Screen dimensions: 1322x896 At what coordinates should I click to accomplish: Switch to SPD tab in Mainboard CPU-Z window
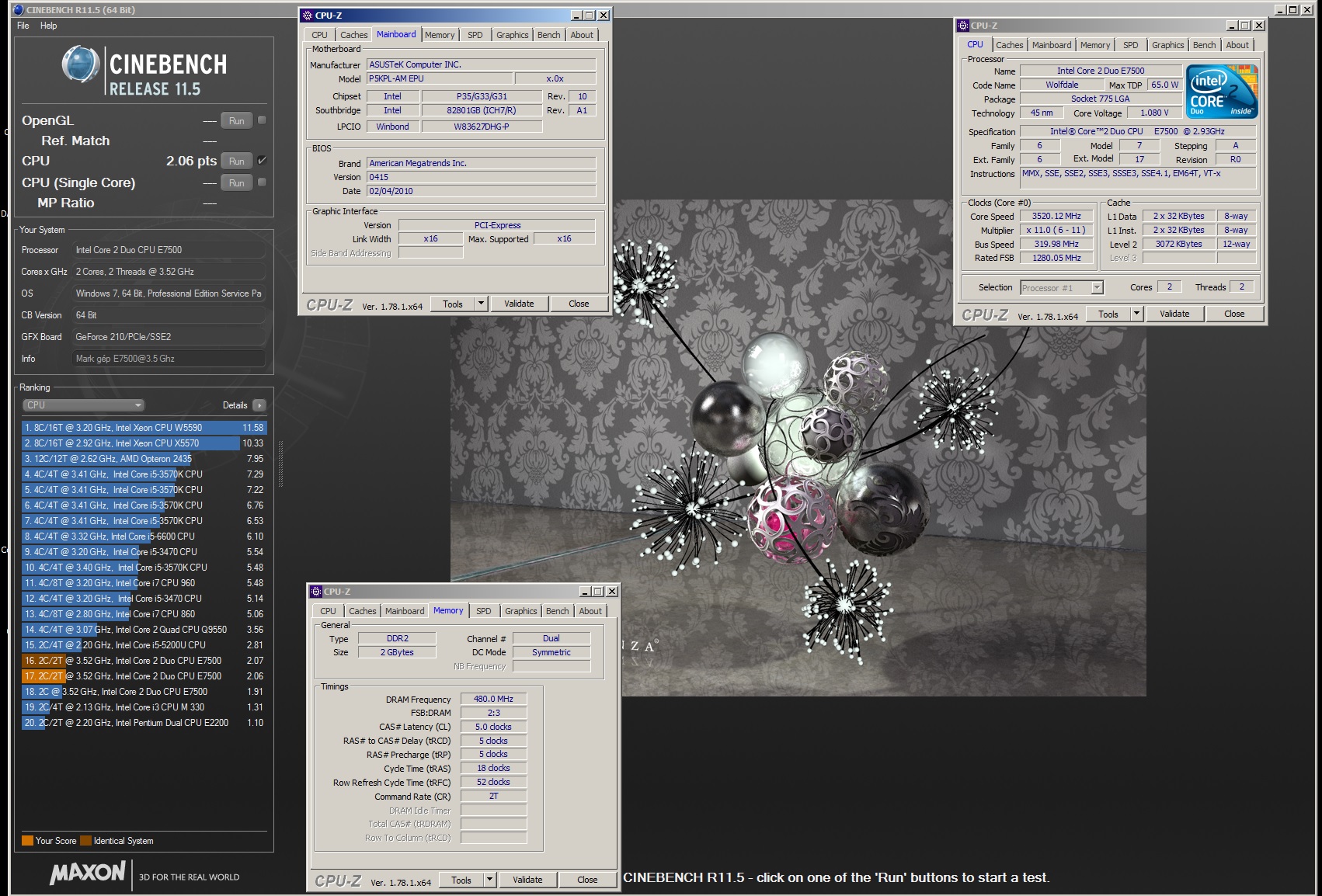tap(475, 35)
